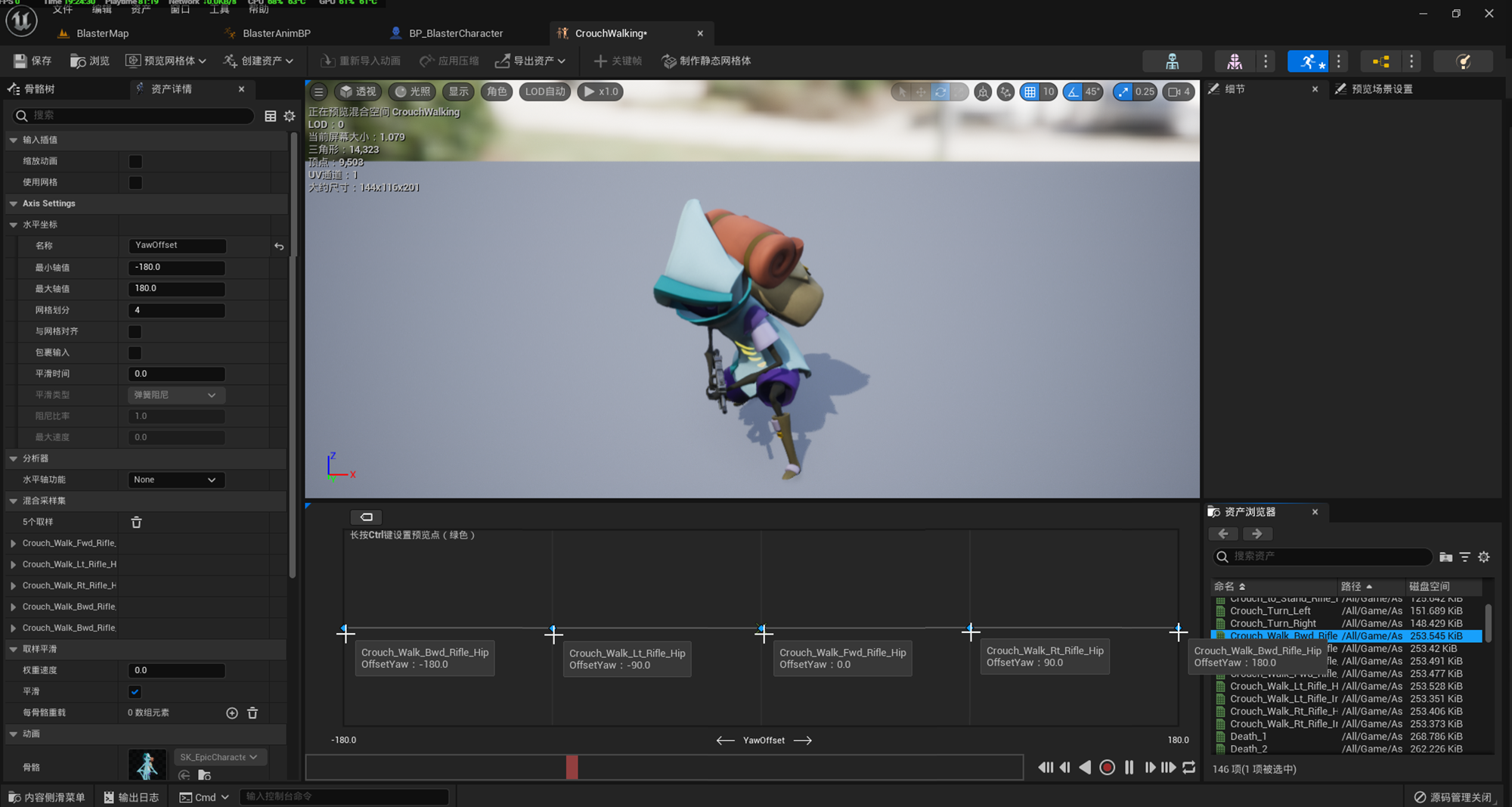Open the skeletal mesh editor mode icon

pyautogui.click(x=1234, y=61)
